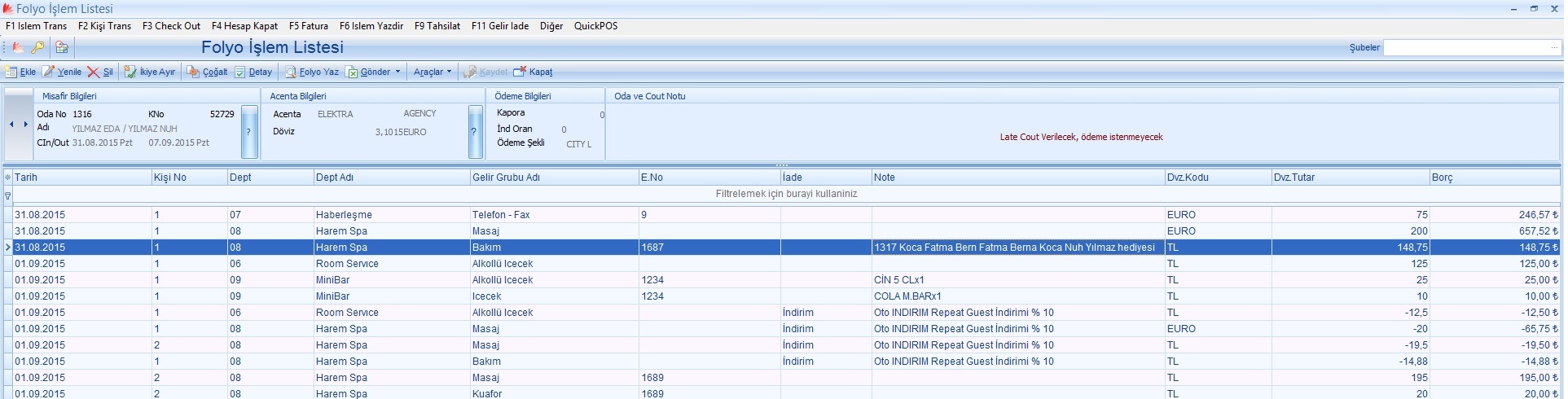Open the QuickPOS menu

click(596, 26)
